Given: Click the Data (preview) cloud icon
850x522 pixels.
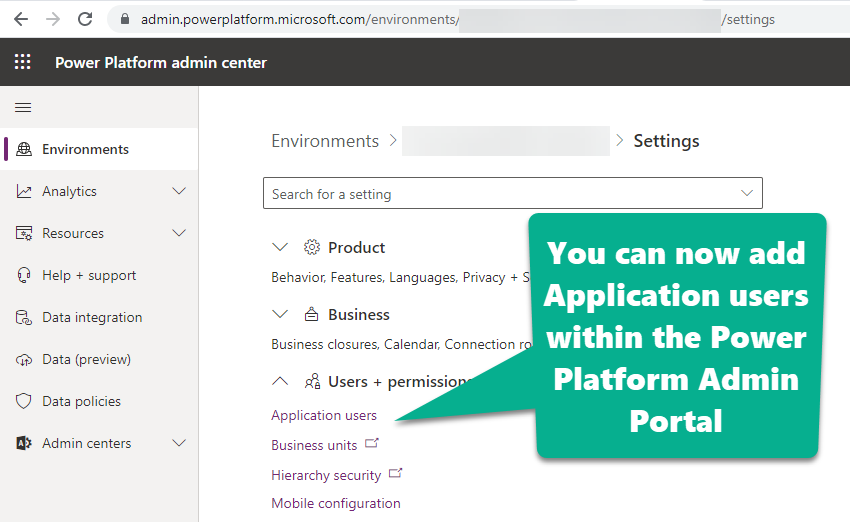Looking at the screenshot, I should click(24, 359).
